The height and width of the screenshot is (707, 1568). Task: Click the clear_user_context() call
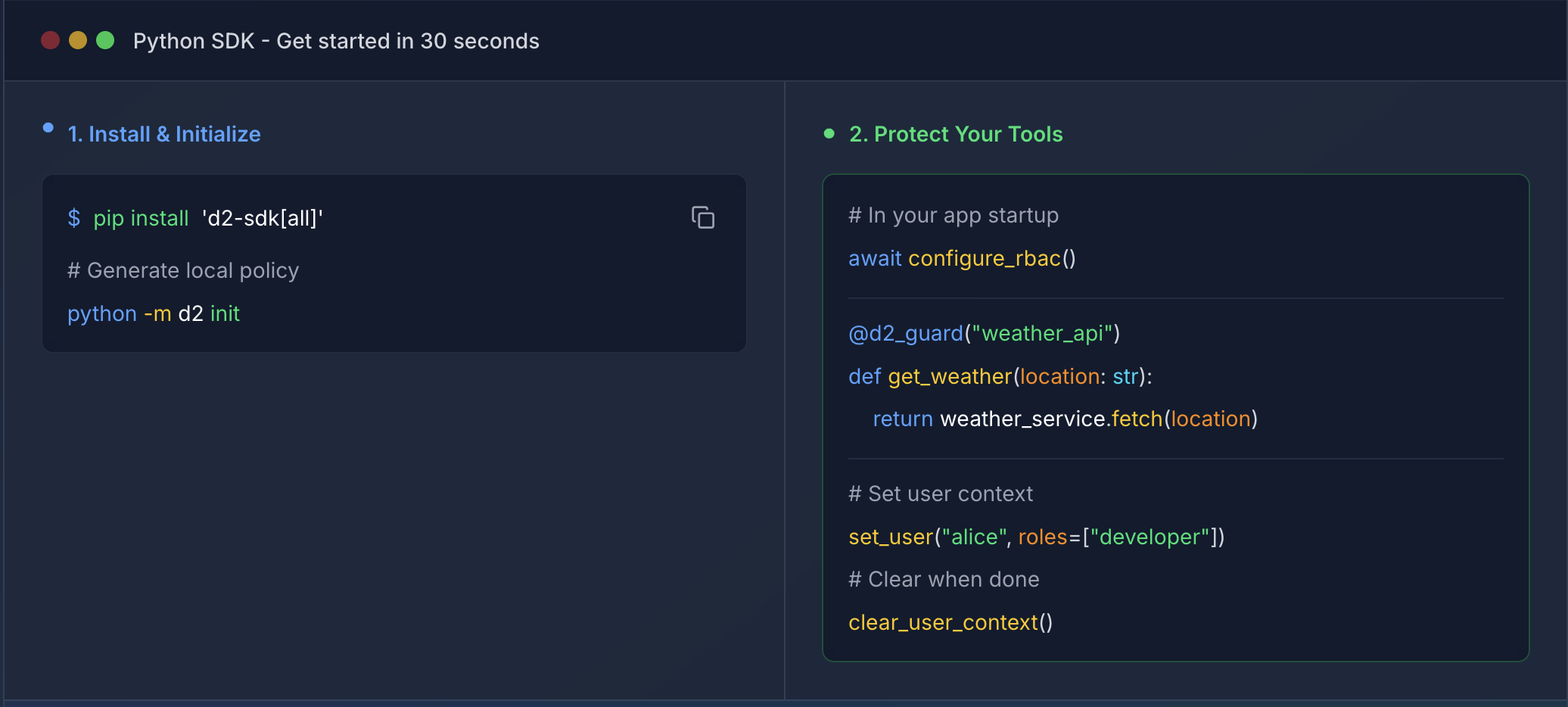pos(950,621)
